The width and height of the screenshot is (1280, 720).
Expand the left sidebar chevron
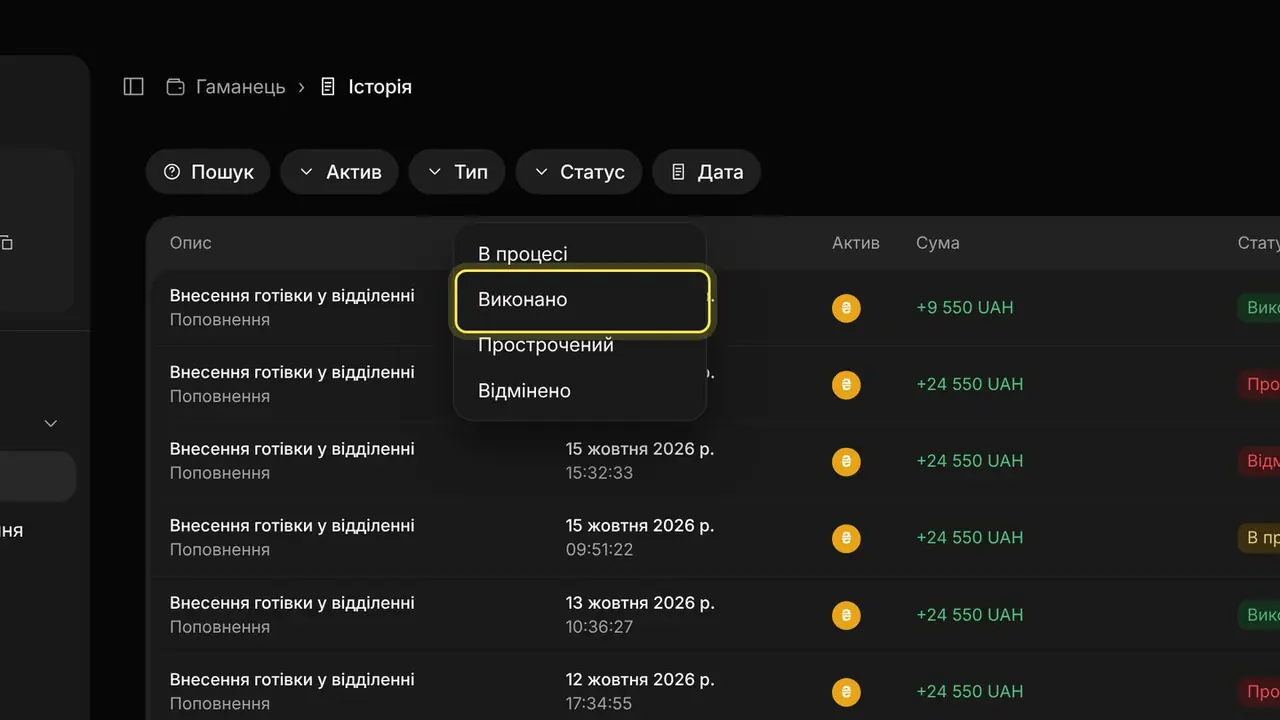point(51,424)
